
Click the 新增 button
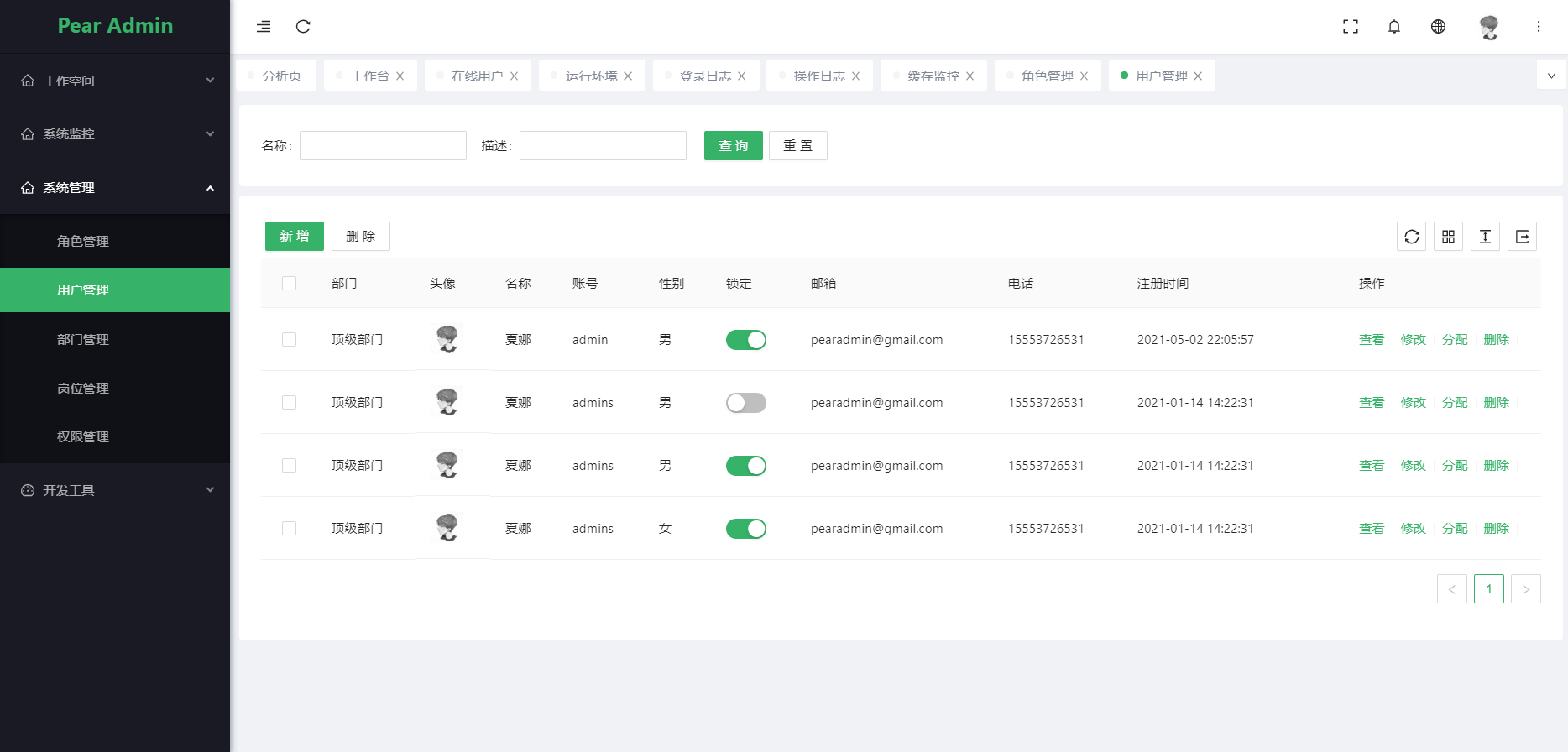click(295, 237)
